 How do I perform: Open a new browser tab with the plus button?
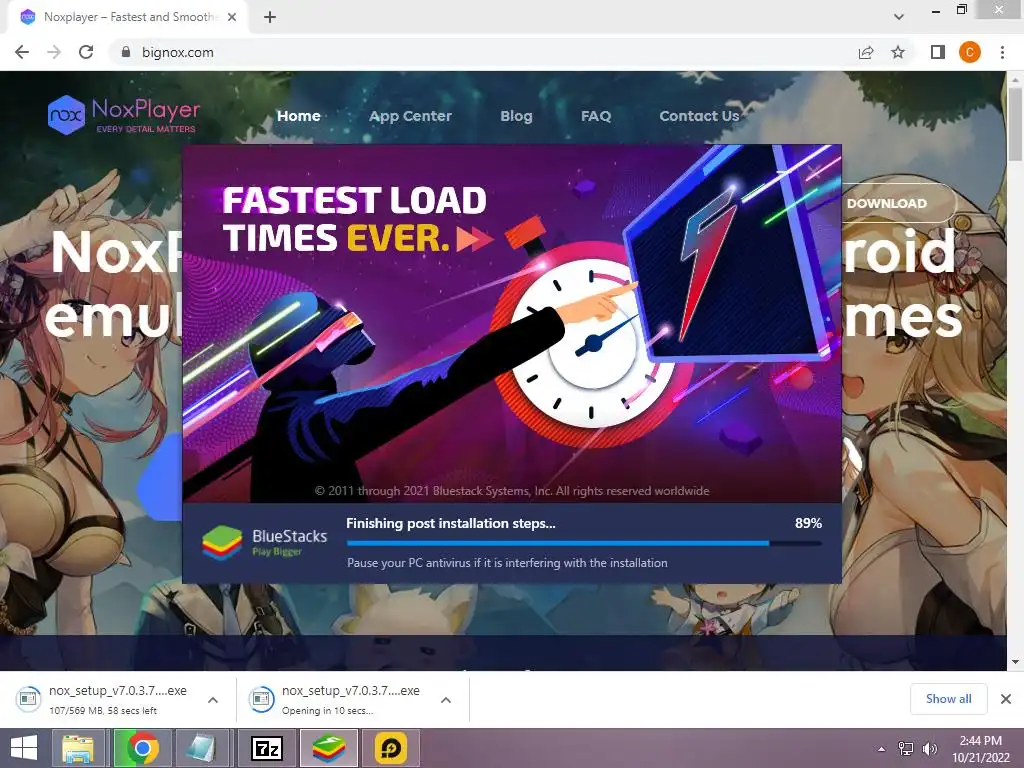click(270, 17)
